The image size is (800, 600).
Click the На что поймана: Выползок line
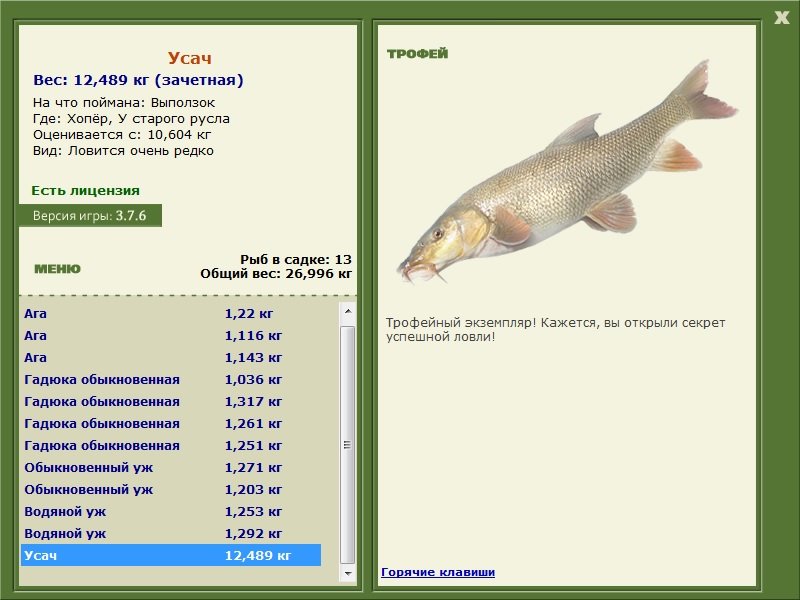point(124,103)
